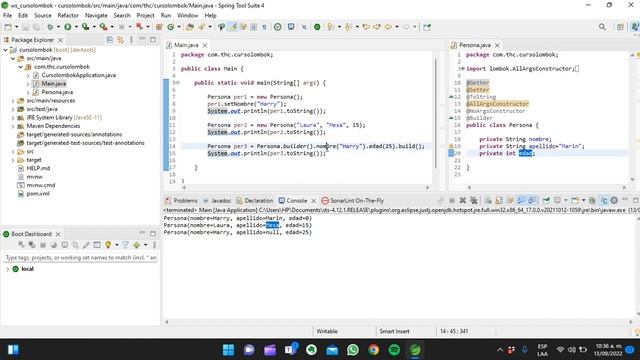640x360 pixels.
Task: Toggle Scroll Lock in the Console toolbar
Action: point(499,200)
